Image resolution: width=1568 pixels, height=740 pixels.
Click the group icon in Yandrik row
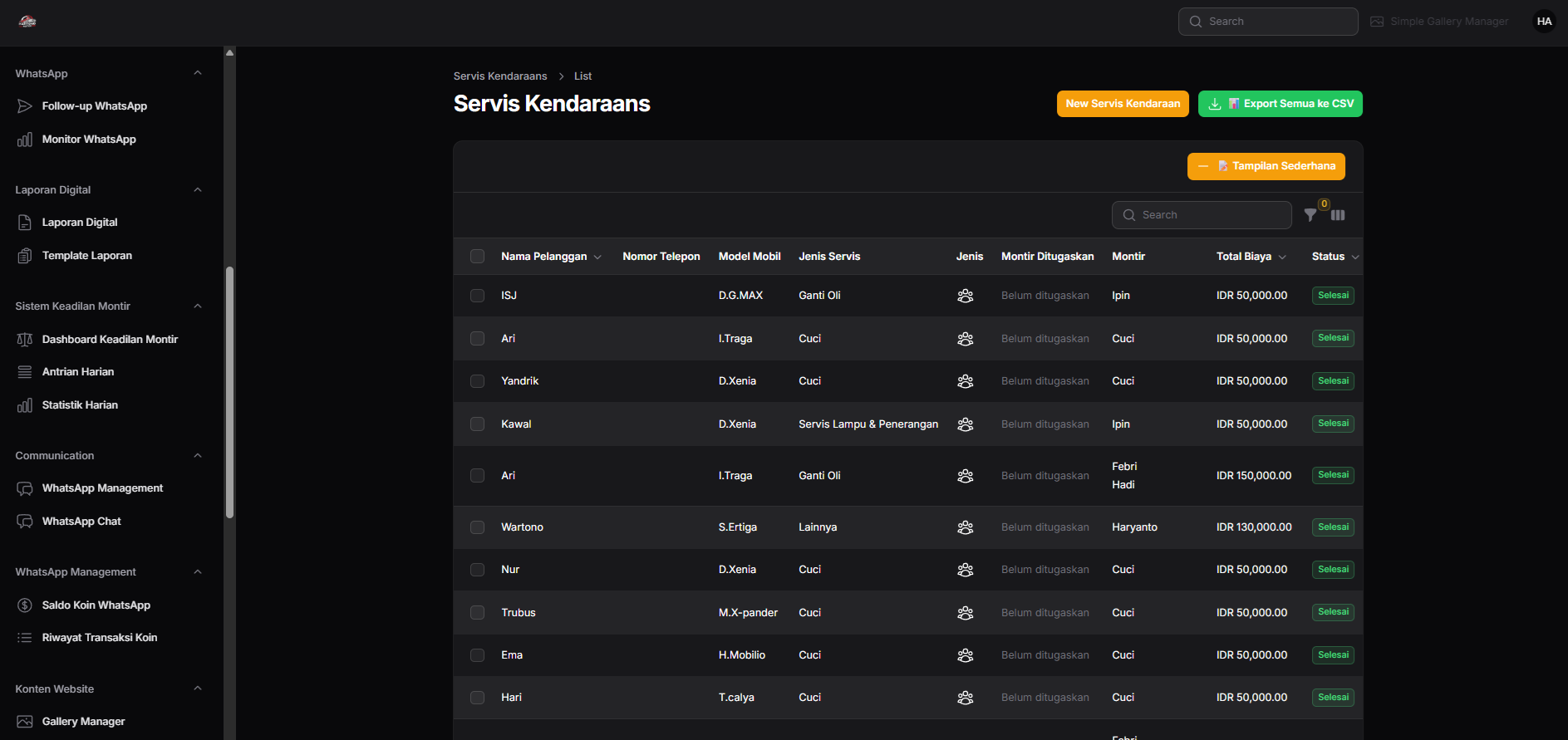(x=965, y=381)
